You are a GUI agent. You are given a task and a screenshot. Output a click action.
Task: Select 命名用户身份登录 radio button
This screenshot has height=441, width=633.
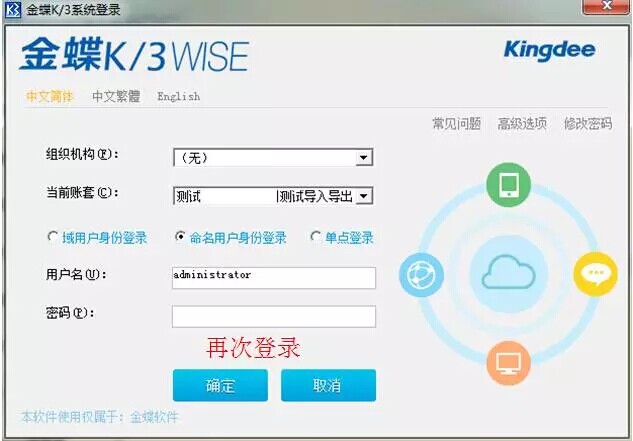(180, 236)
